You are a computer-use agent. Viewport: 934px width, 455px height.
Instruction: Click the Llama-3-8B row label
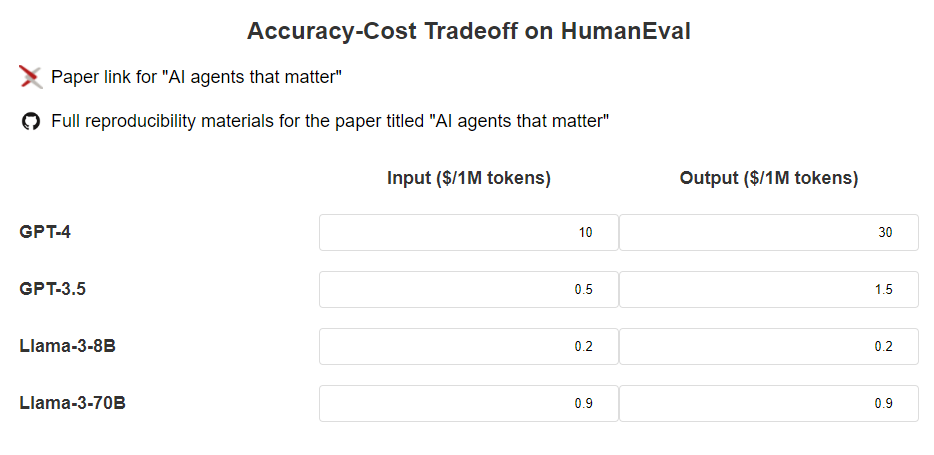point(67,347)
